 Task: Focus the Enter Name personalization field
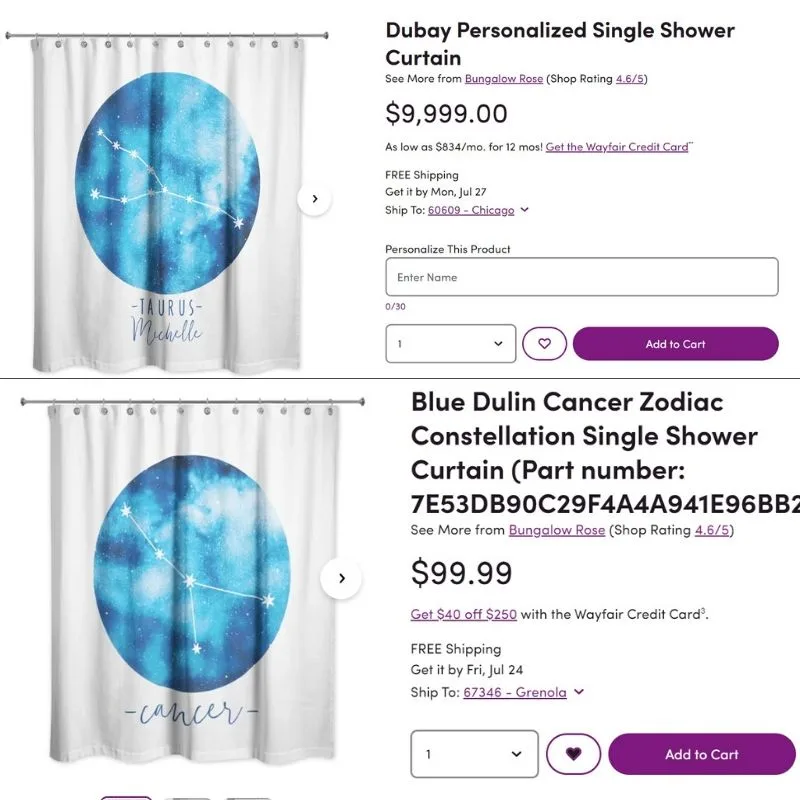pyautogui.click(x=582, y=277)
